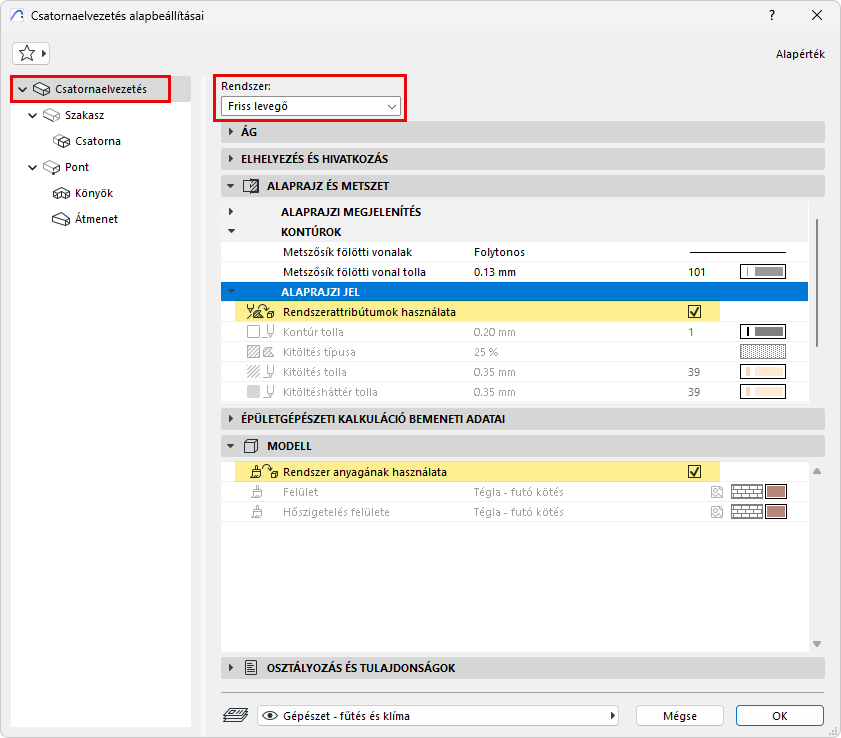
Task: Click the Csatorna duct icon
Action: [62, 141]
